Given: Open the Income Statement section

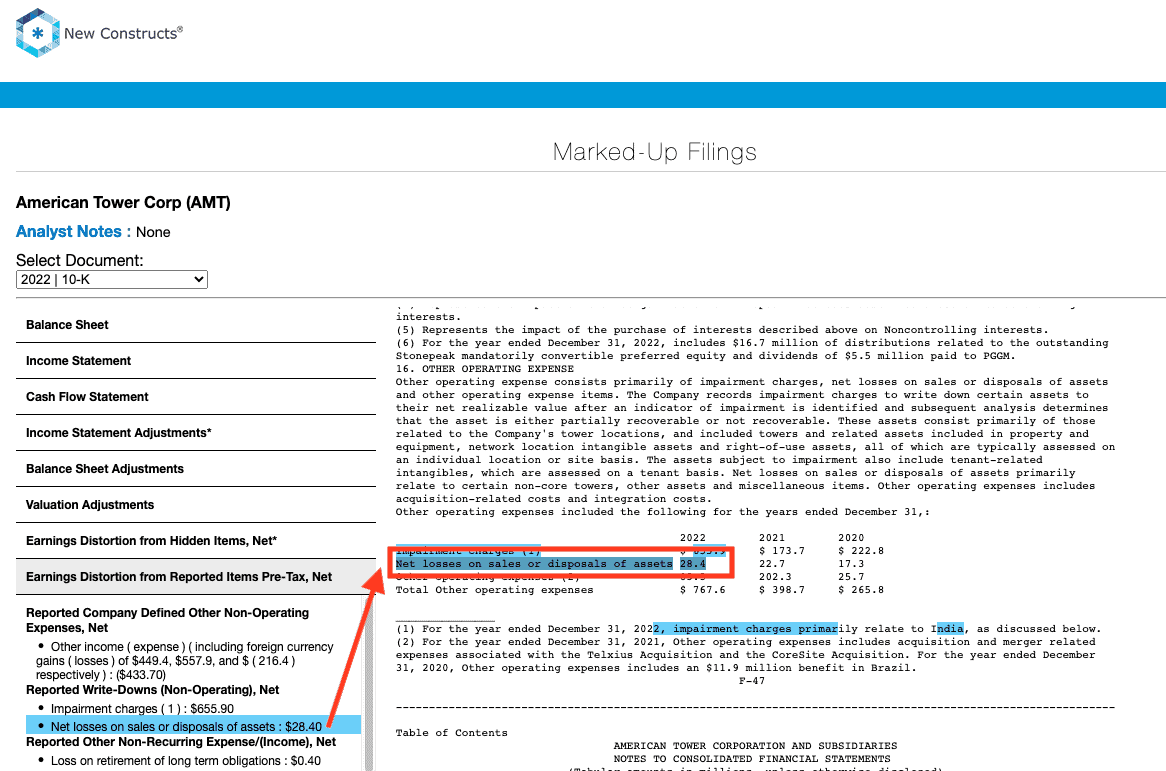Looking at the screenshot, I should pos(196,361).
